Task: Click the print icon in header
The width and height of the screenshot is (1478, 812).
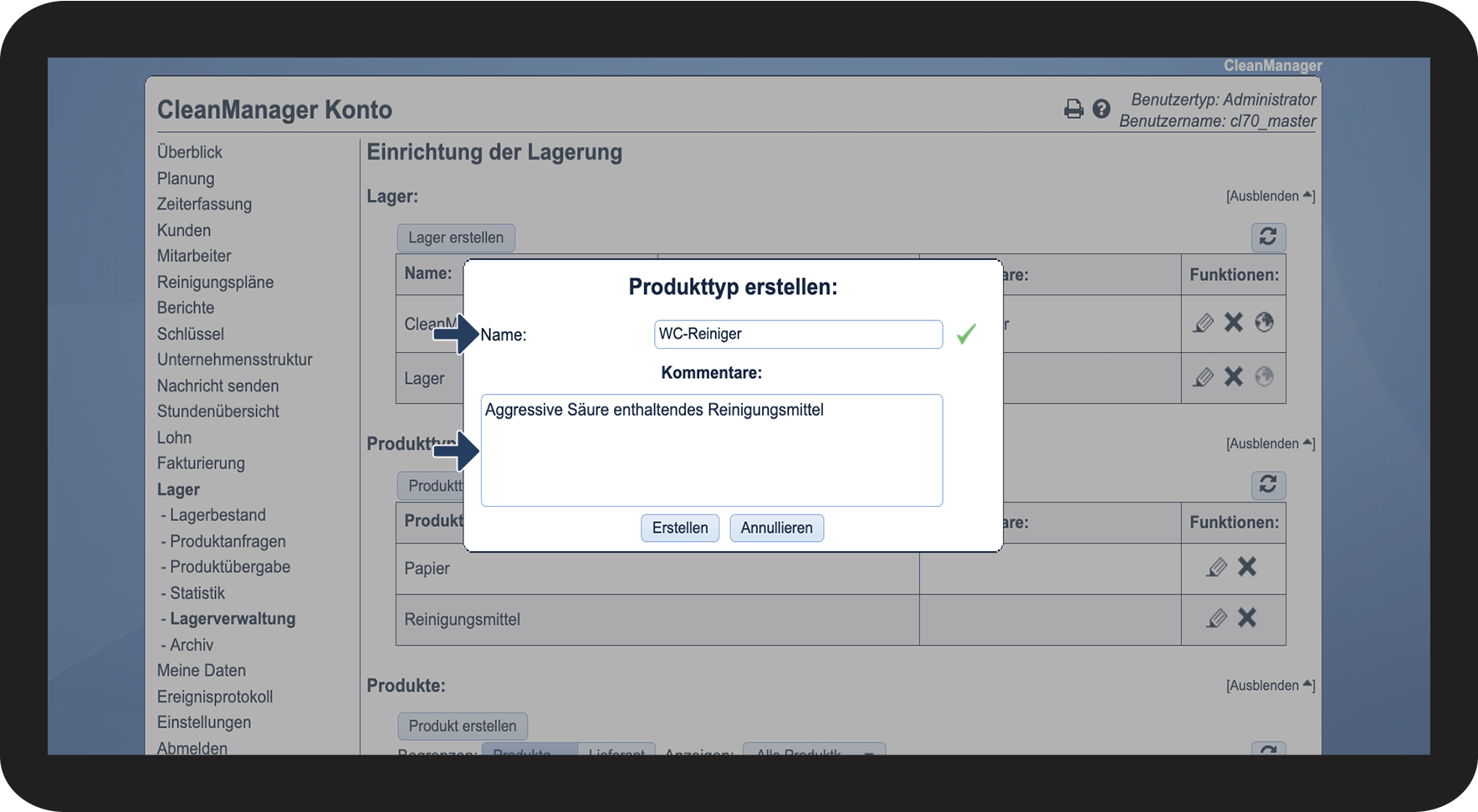Action: coord(1073,109)
